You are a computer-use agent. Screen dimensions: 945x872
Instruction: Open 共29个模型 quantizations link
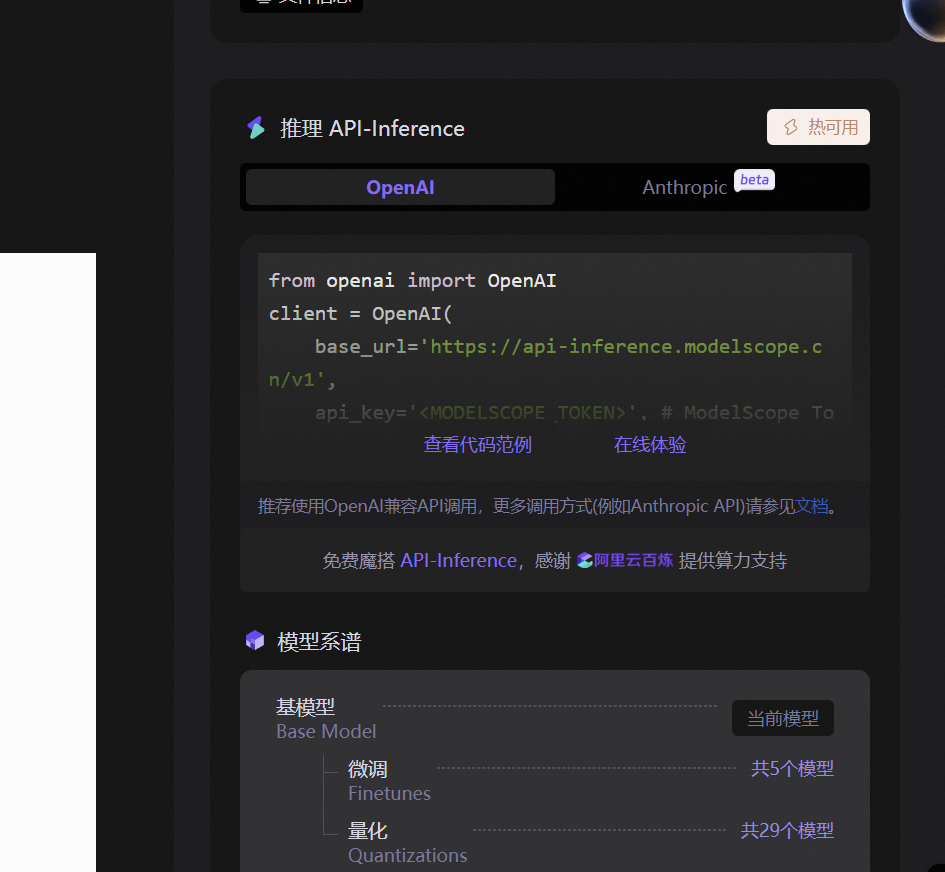click(x=787, y=831)
